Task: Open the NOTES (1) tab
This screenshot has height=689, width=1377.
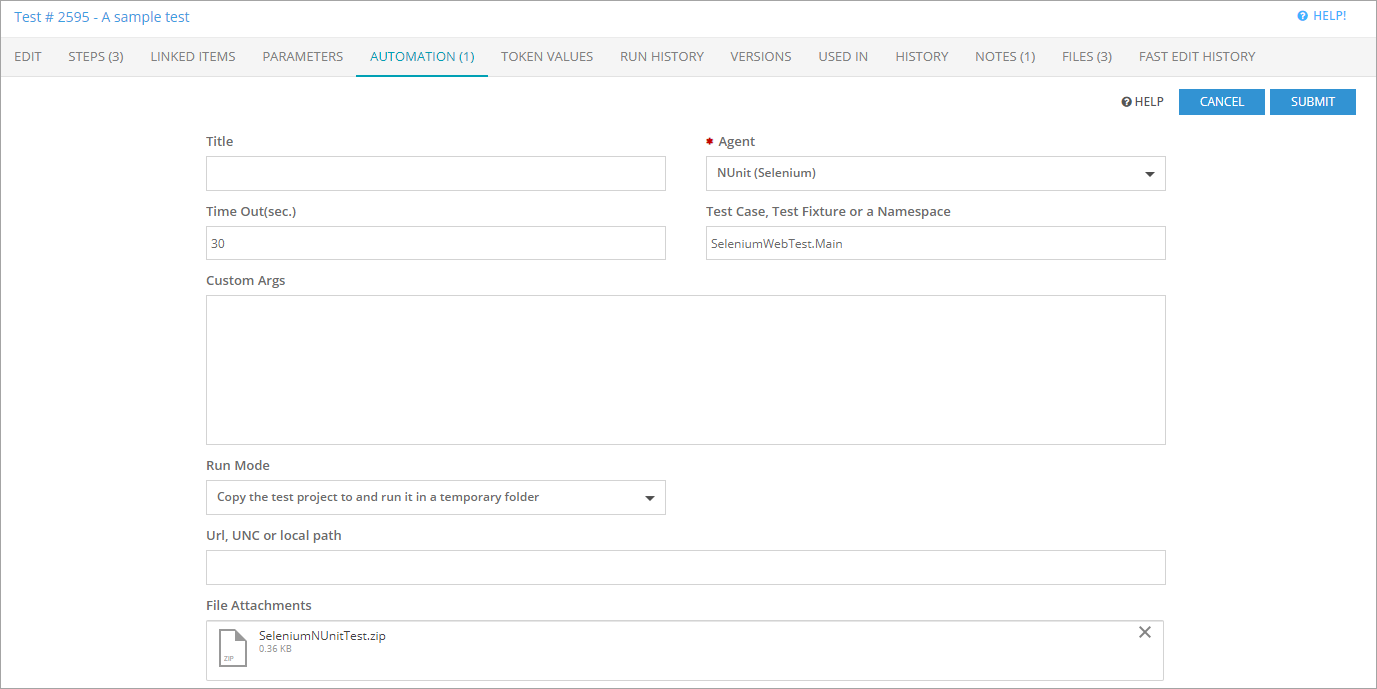Action: pyautogui.click(x=1004, y=57)
